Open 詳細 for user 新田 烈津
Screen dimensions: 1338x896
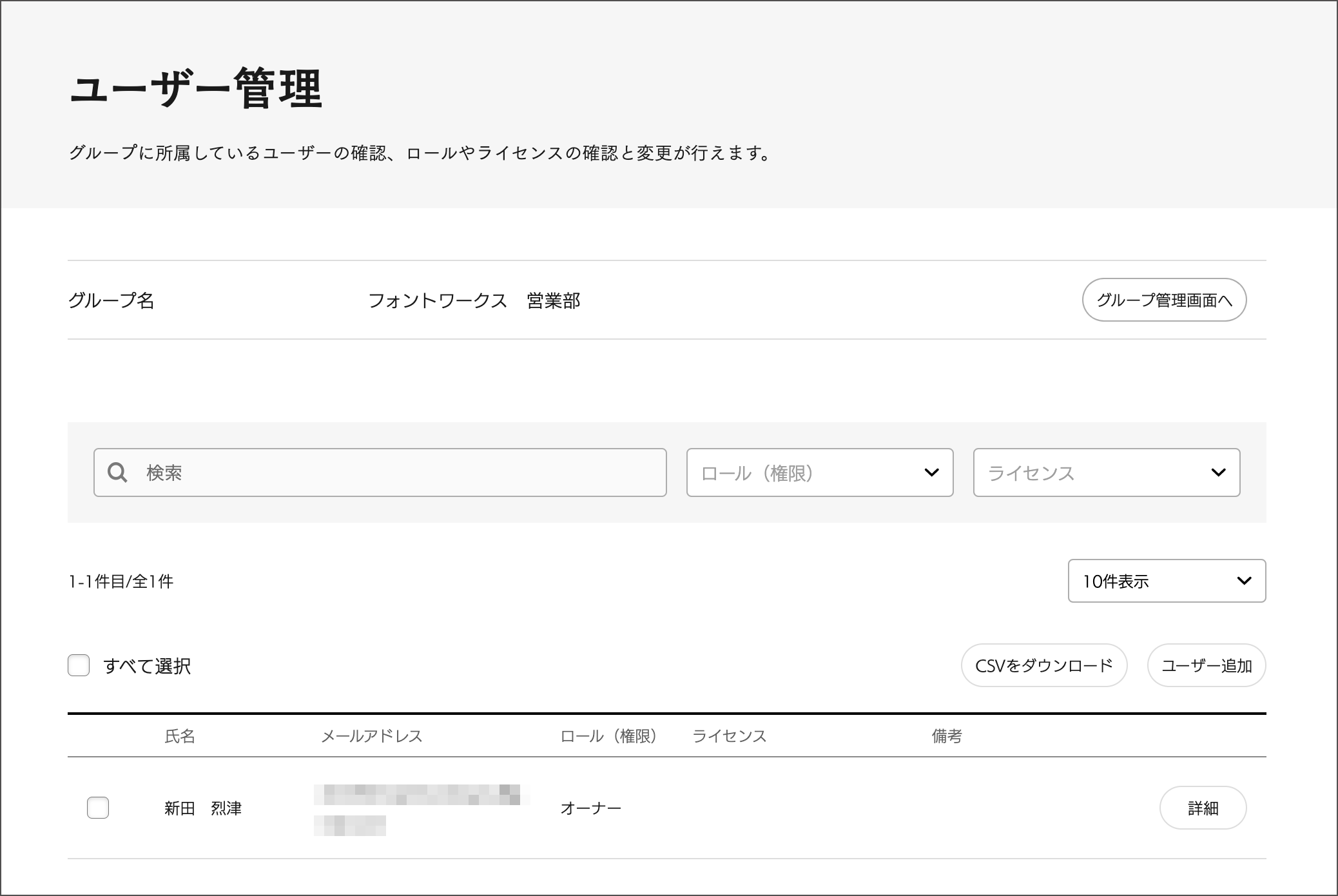[1202, 808]
